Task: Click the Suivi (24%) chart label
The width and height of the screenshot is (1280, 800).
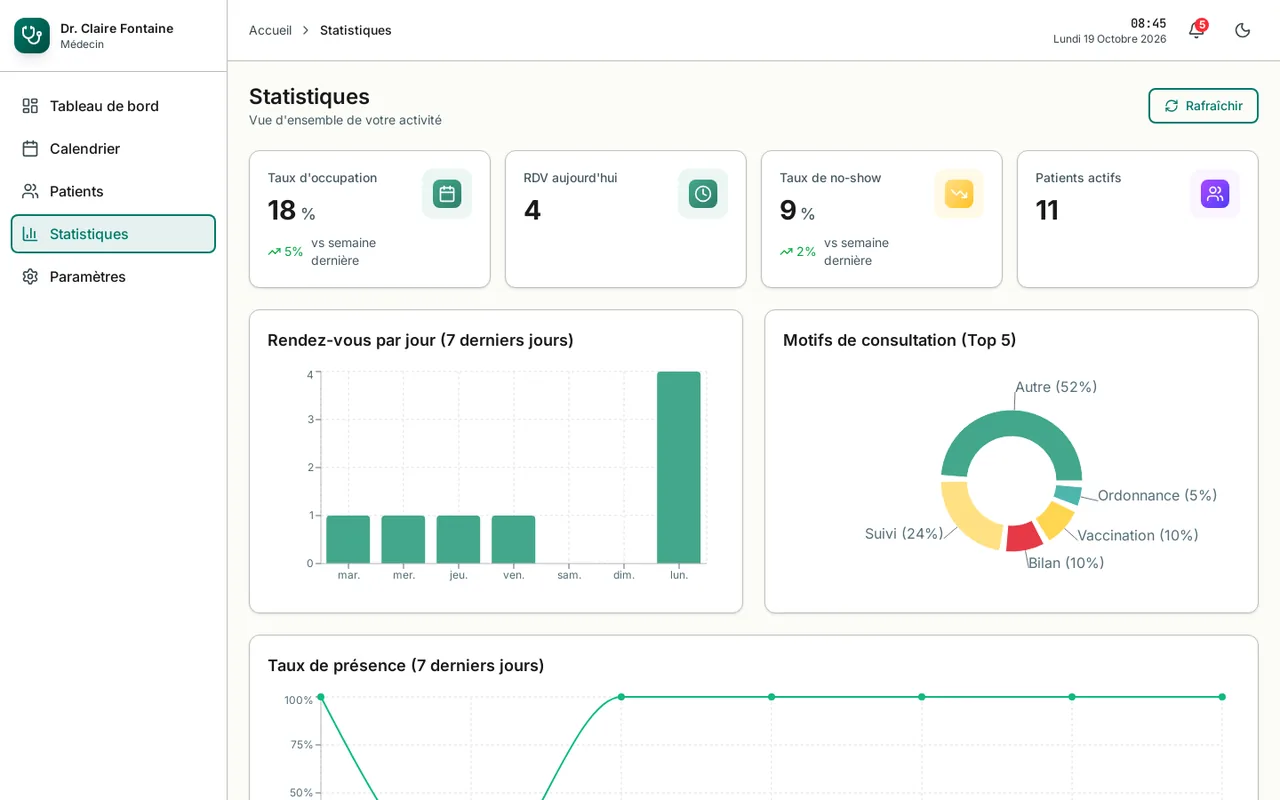Action: [x=904, y=534]
